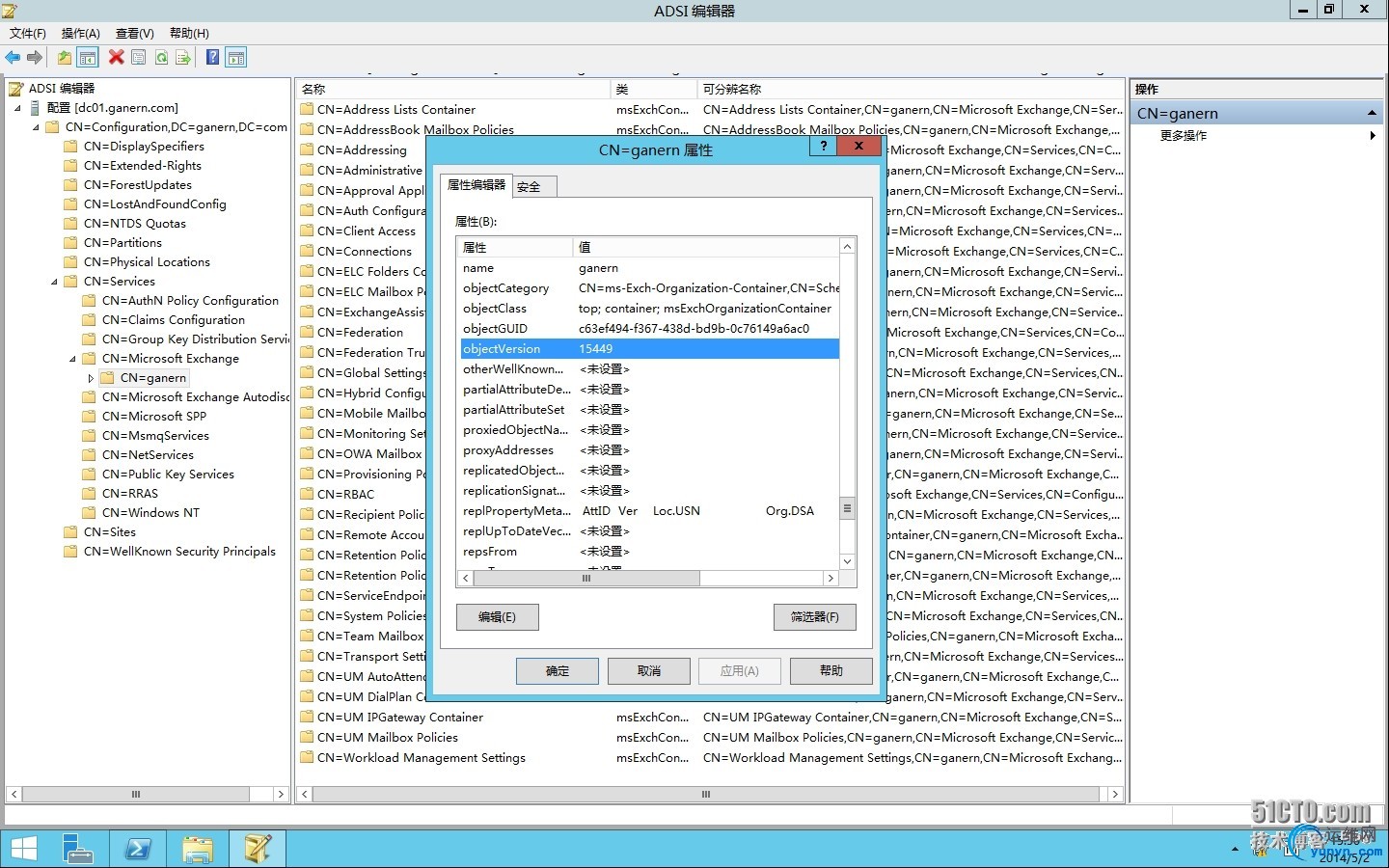
Task: Click the 编辑(E) button
Action: pyautogui.click(x=498, y=617)
